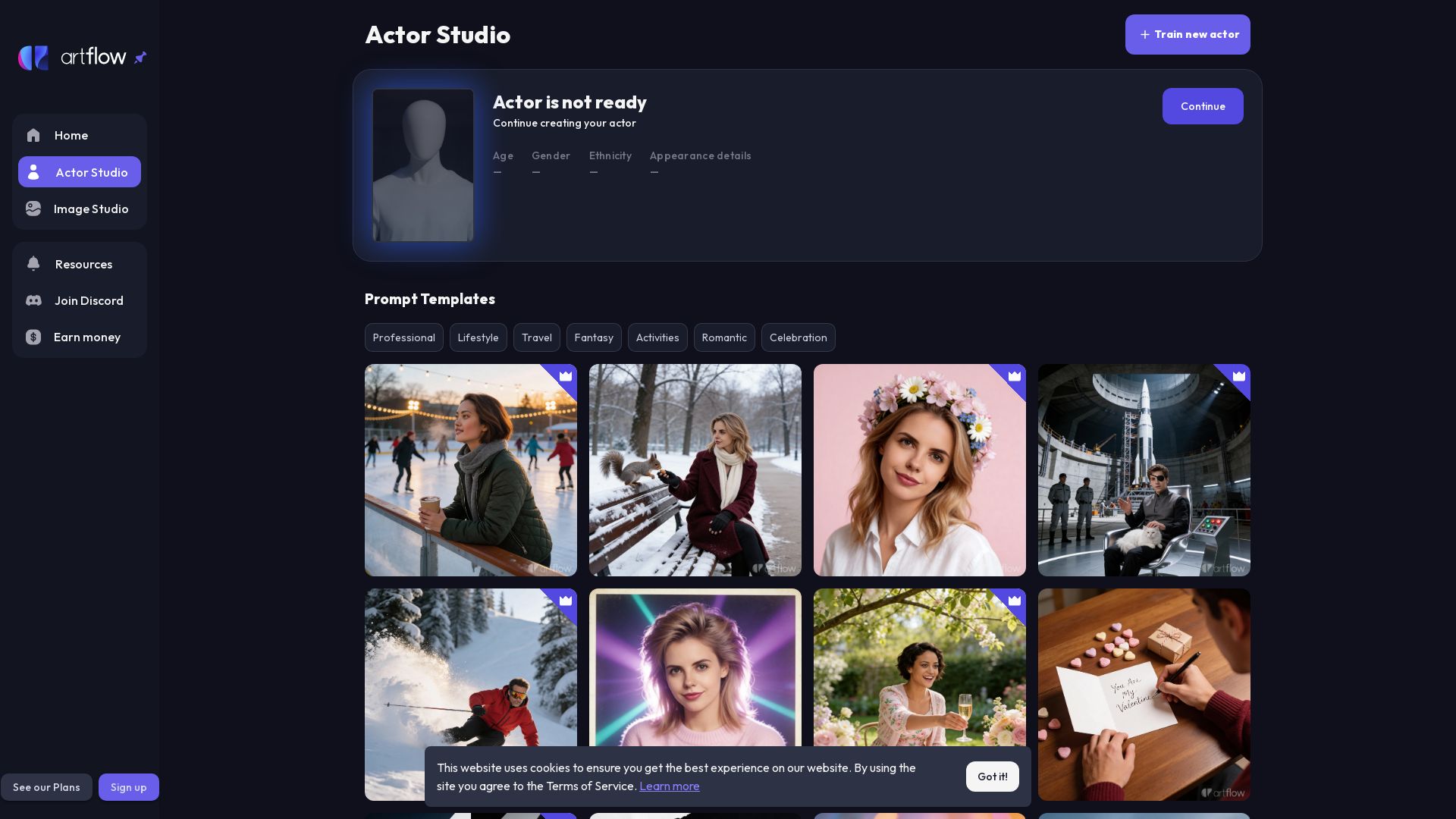Image resolution: width=1456 pixels, height=819 pixels.
Task: Click the Earn money dollar icon
Action: 33,337
